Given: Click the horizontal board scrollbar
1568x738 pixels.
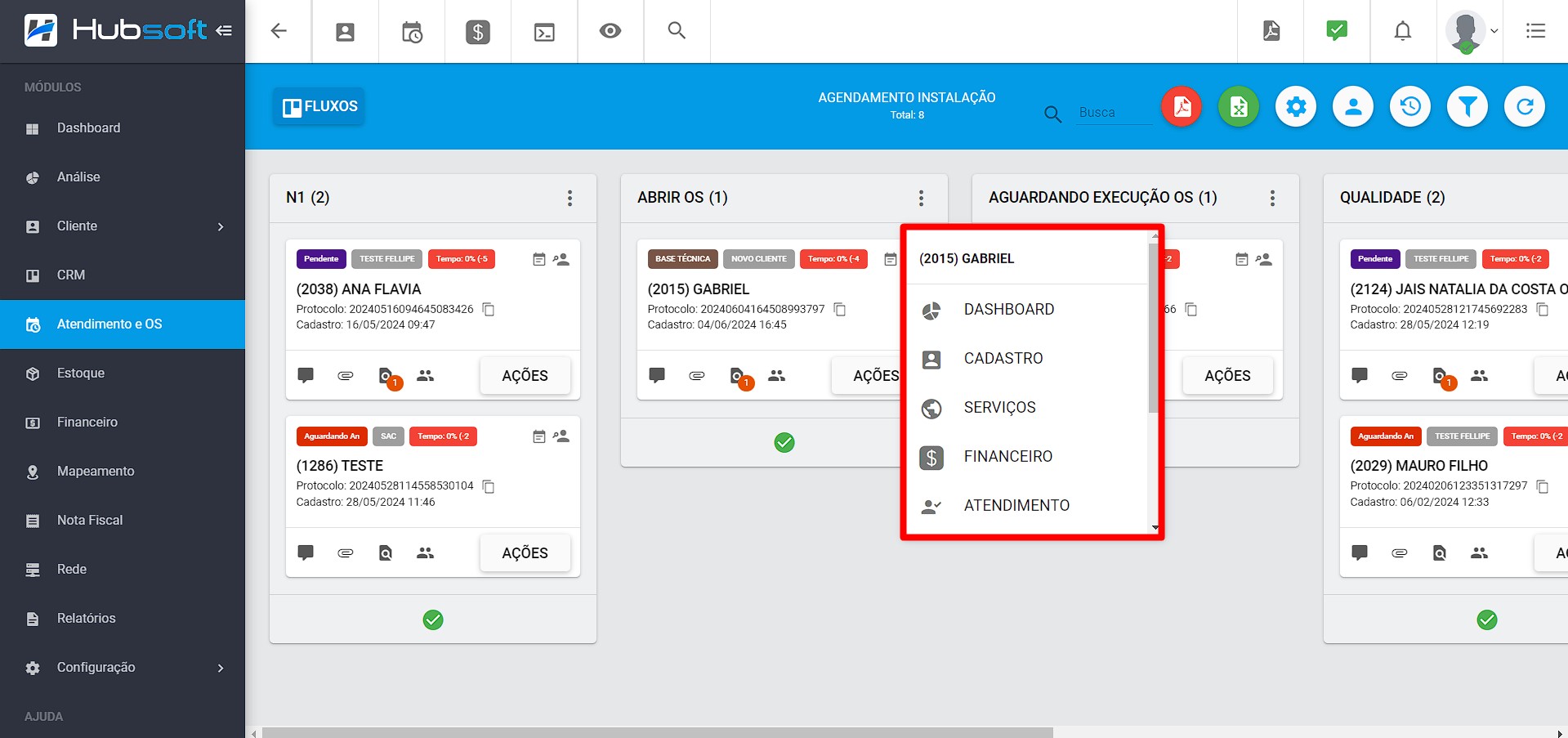Looking at the screenshot, I should point(657,733).
